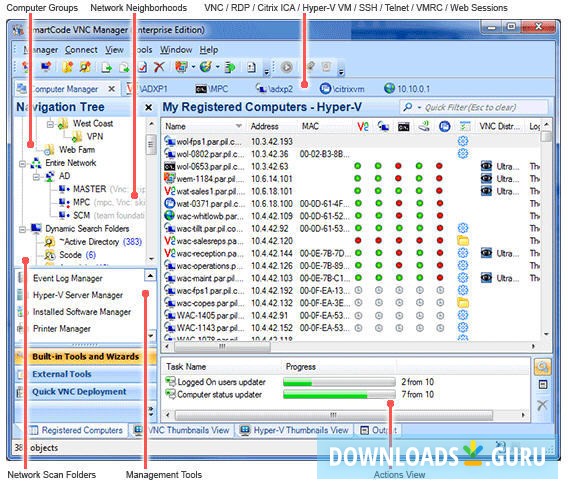The width and height of the screenshot is (568, 489).
Task: Open Quick VNC Deployment panel
Action: click(x=79, y=392)
